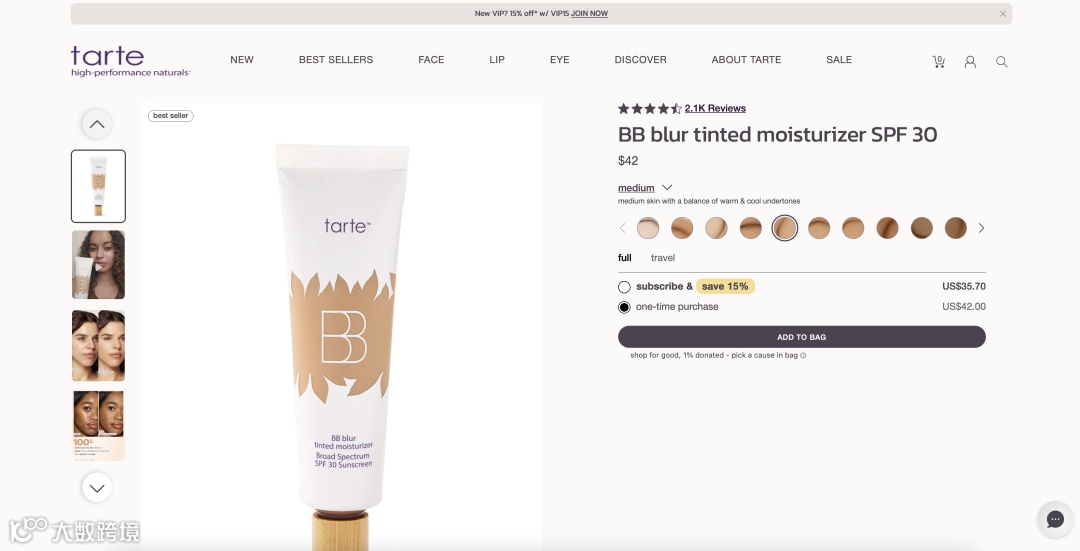Screen dimensions: 1080x551
Task: Dismiss the VIP promo banner
Action: (1003, 14)
